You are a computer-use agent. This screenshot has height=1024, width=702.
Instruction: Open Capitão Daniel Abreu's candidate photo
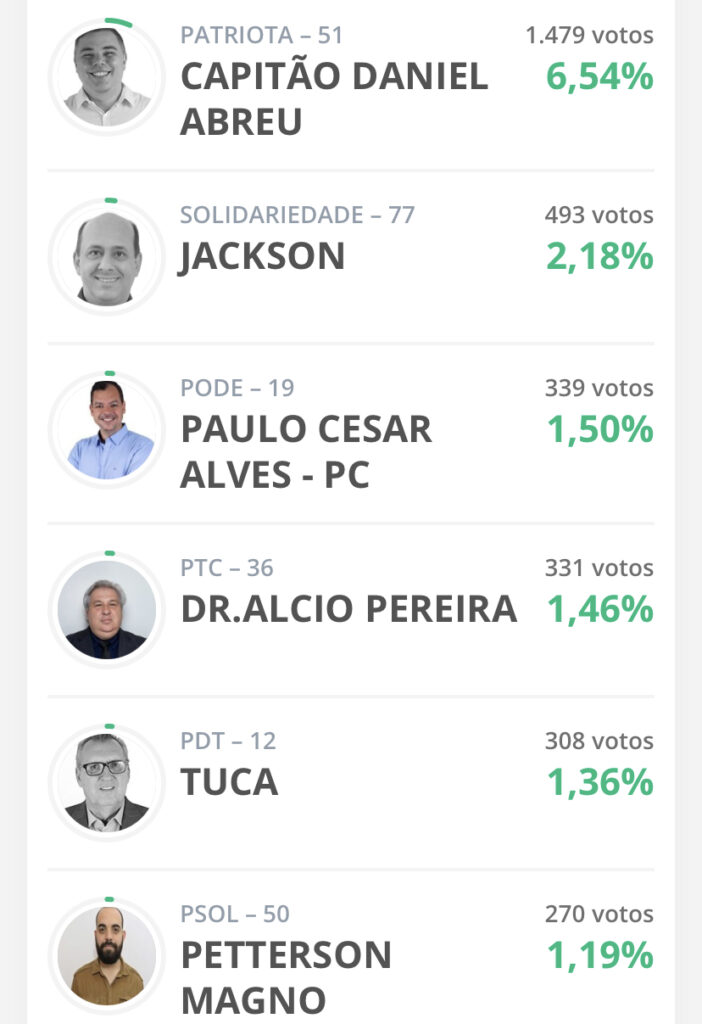[x=106, y=76]
